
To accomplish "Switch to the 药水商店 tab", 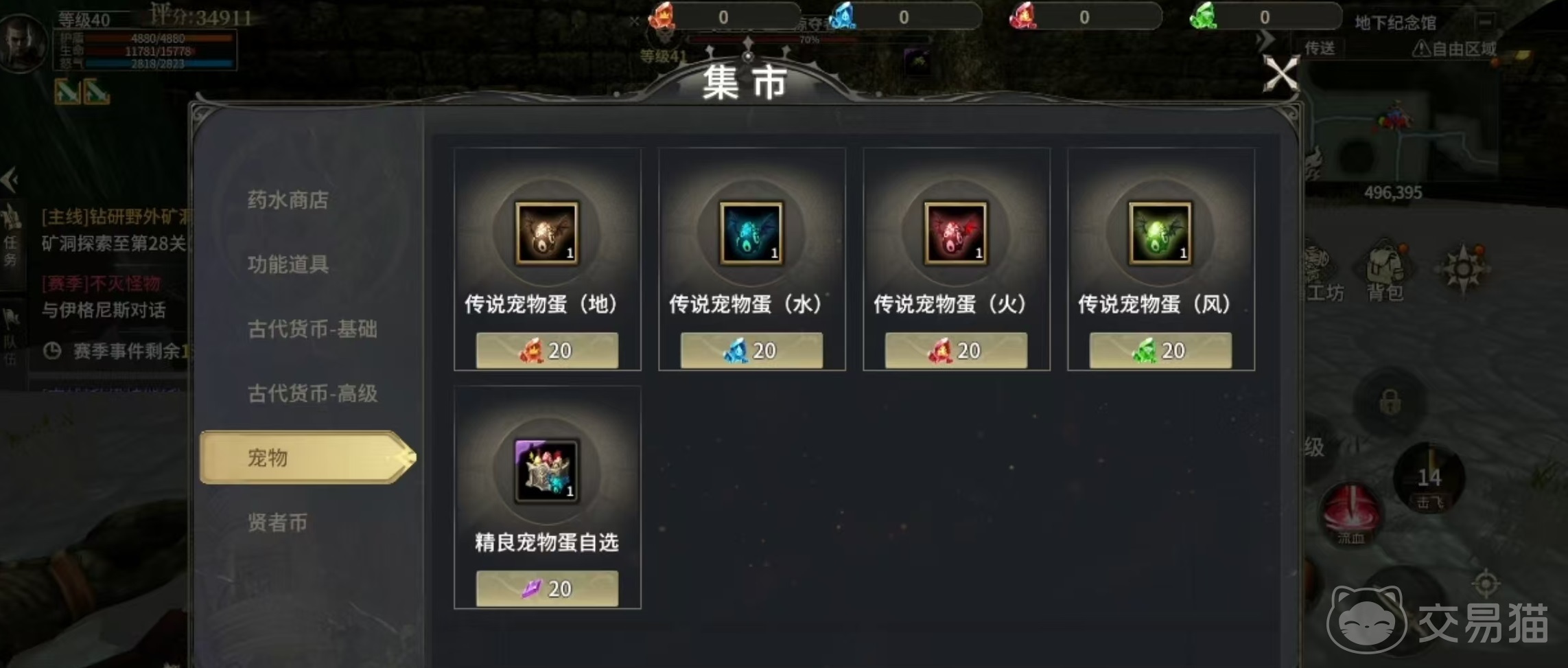I will pyautogui.click(x=288, y=200).
